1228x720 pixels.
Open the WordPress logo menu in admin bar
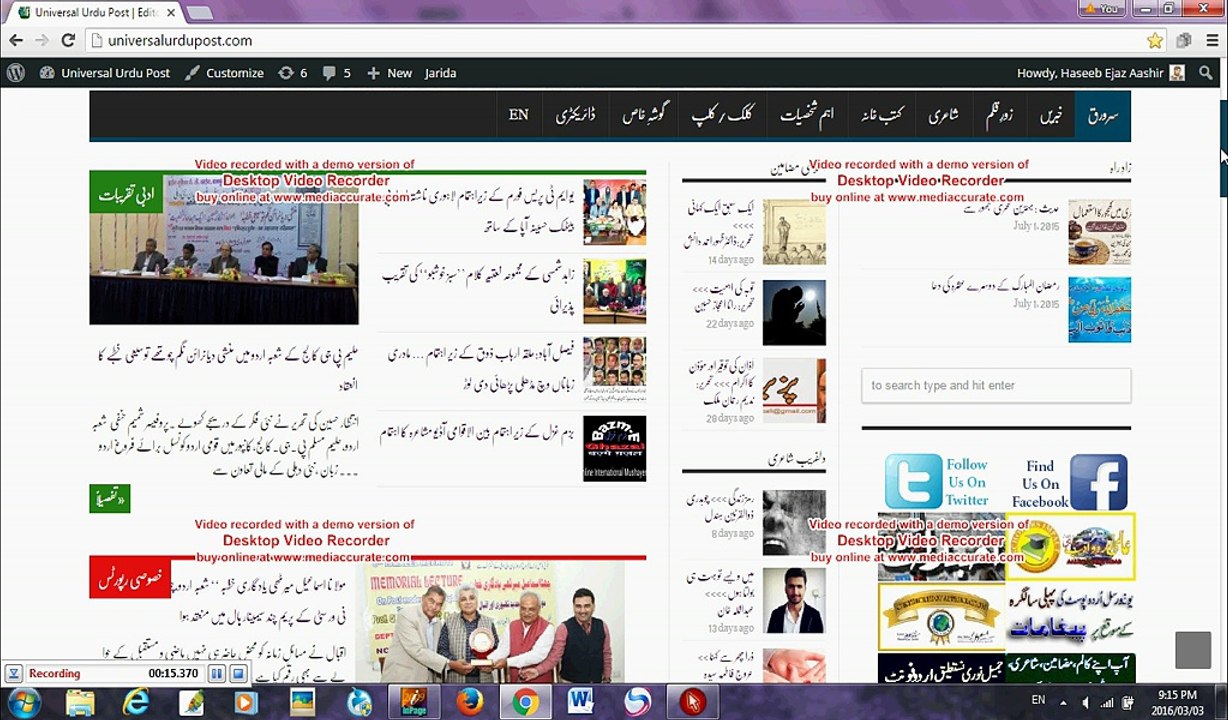tap(16, 73)
